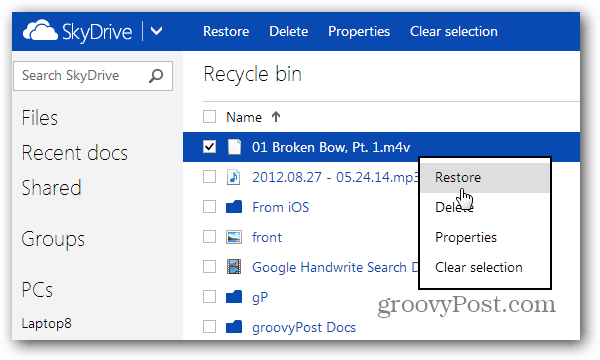The height and width of the screenshot is (360, 600).
Task: Check the groovyPost Docs checkbox
Action: [x=209, y=327]
